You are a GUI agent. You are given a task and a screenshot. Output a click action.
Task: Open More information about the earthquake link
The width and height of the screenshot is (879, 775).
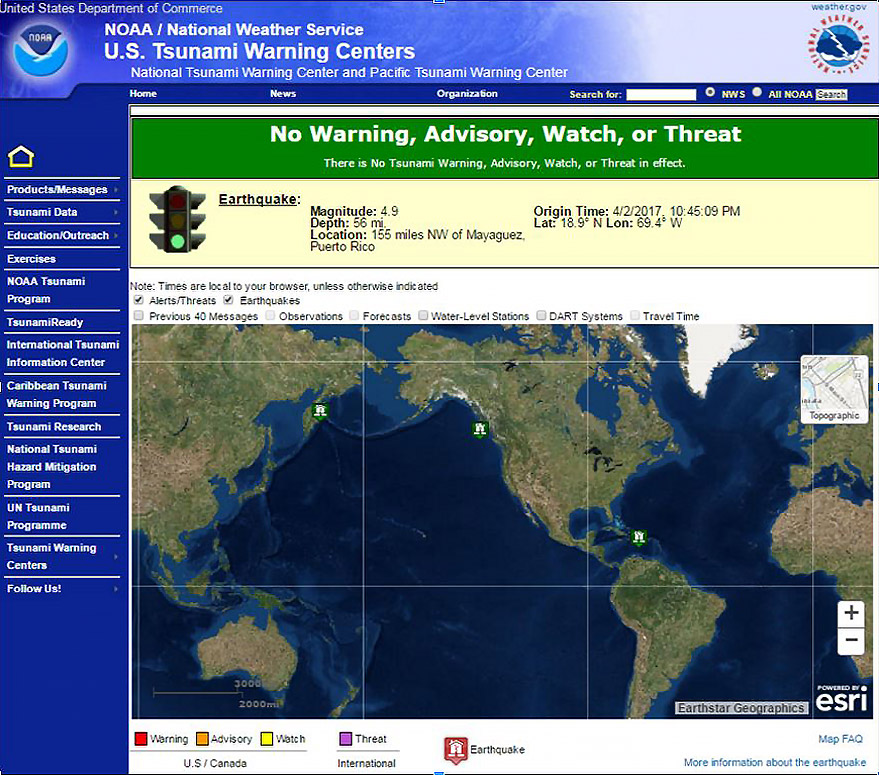tap(775, 763)
